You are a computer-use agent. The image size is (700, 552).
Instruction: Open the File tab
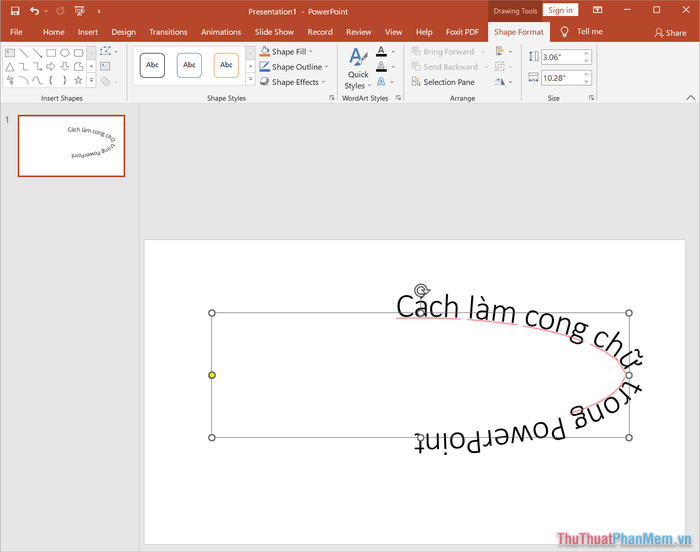(16, 32)
